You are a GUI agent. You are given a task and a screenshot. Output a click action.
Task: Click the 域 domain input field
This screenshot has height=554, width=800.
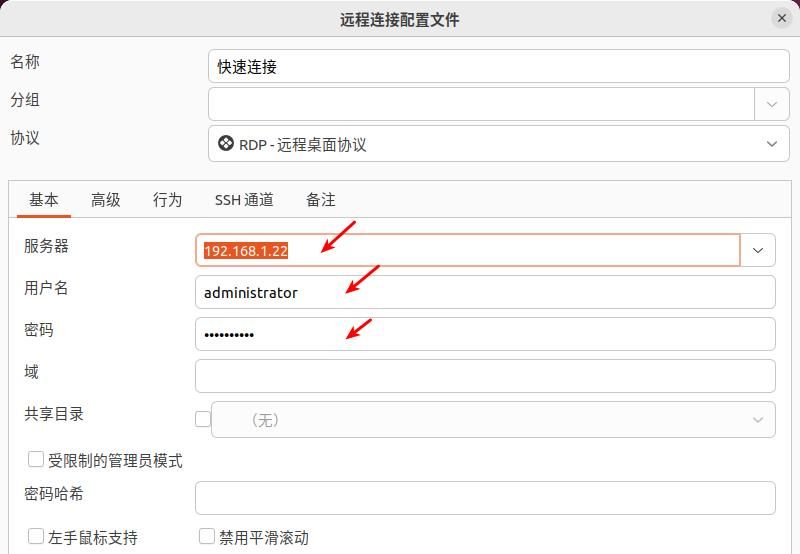[x=485, y=376]
